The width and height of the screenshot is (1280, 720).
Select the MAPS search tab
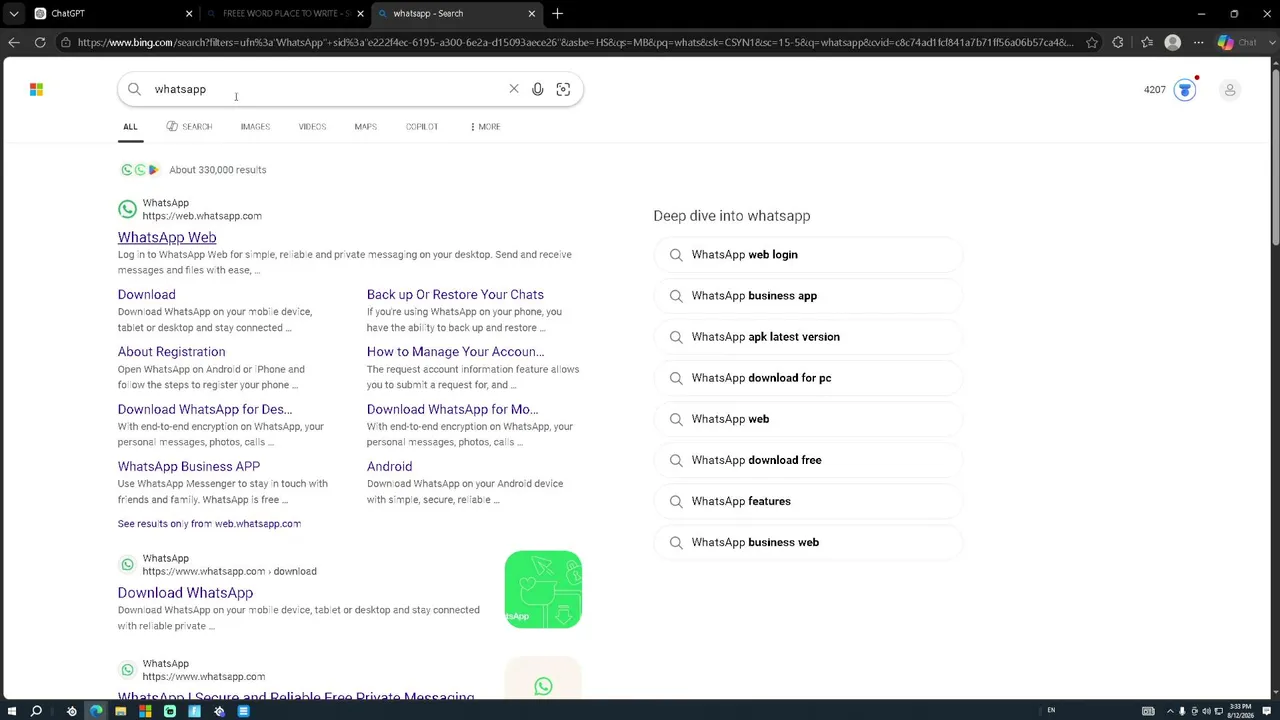tap(365, 127)
